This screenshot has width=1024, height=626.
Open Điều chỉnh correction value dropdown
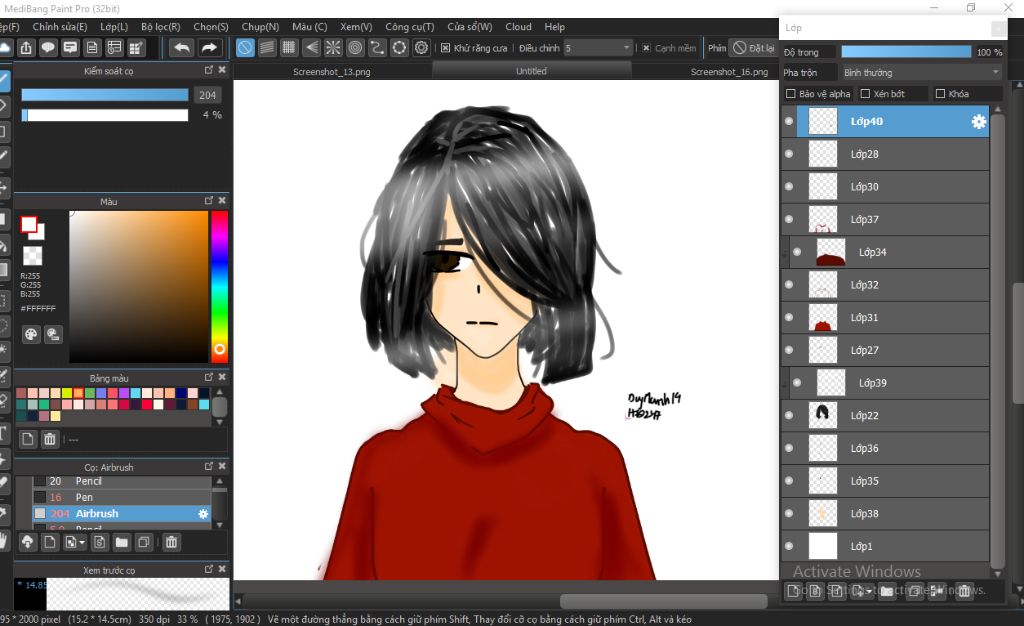(598, 48)
